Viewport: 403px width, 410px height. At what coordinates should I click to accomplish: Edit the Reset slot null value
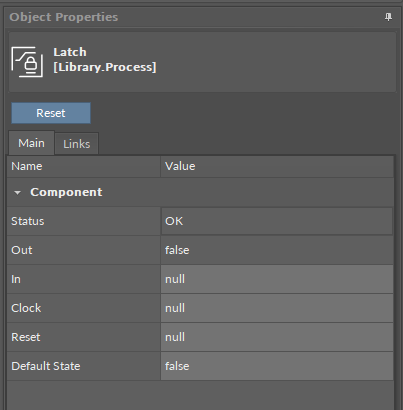click(x=277, y=337)
